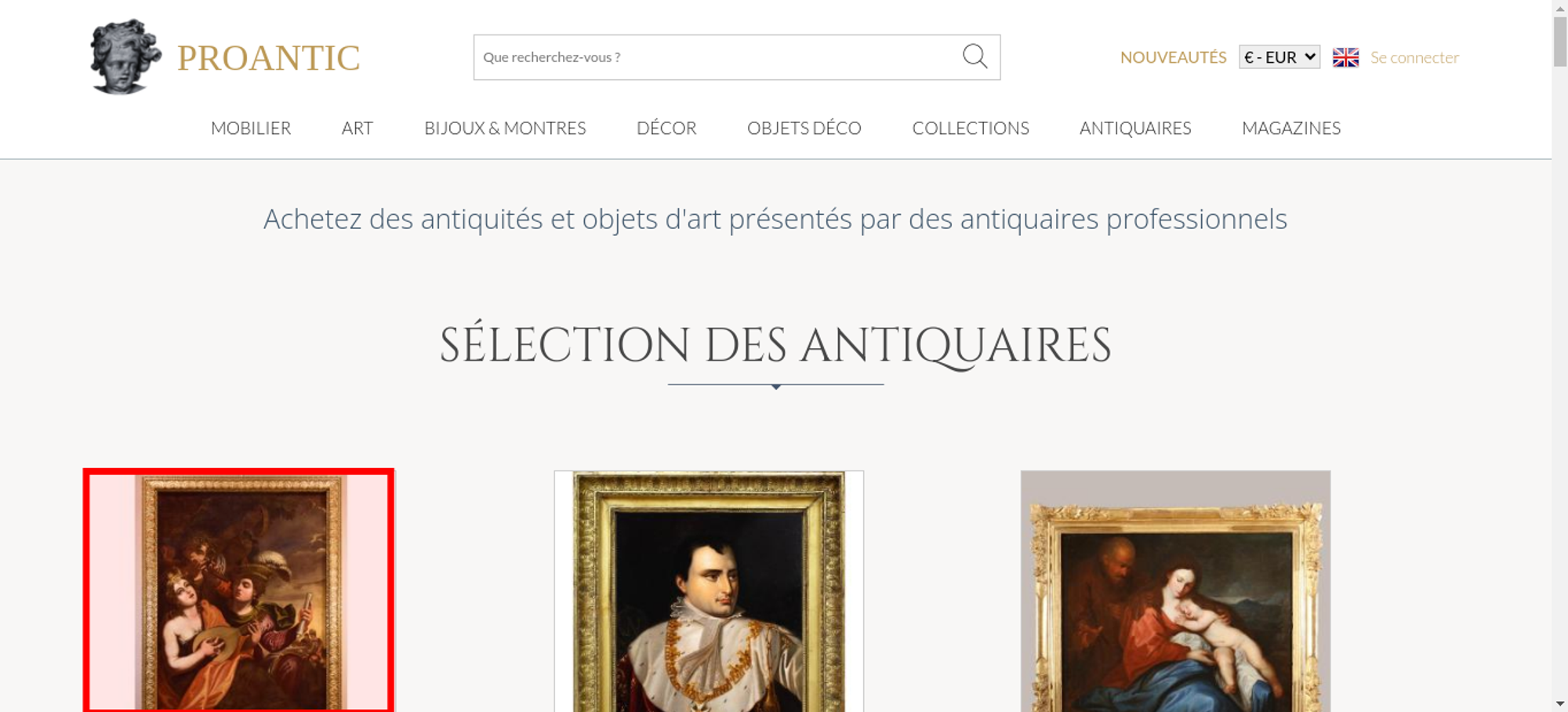The width and height of the screenshot is (1568, 712).
Task: Open the ART menu
Action: (358, 128)
